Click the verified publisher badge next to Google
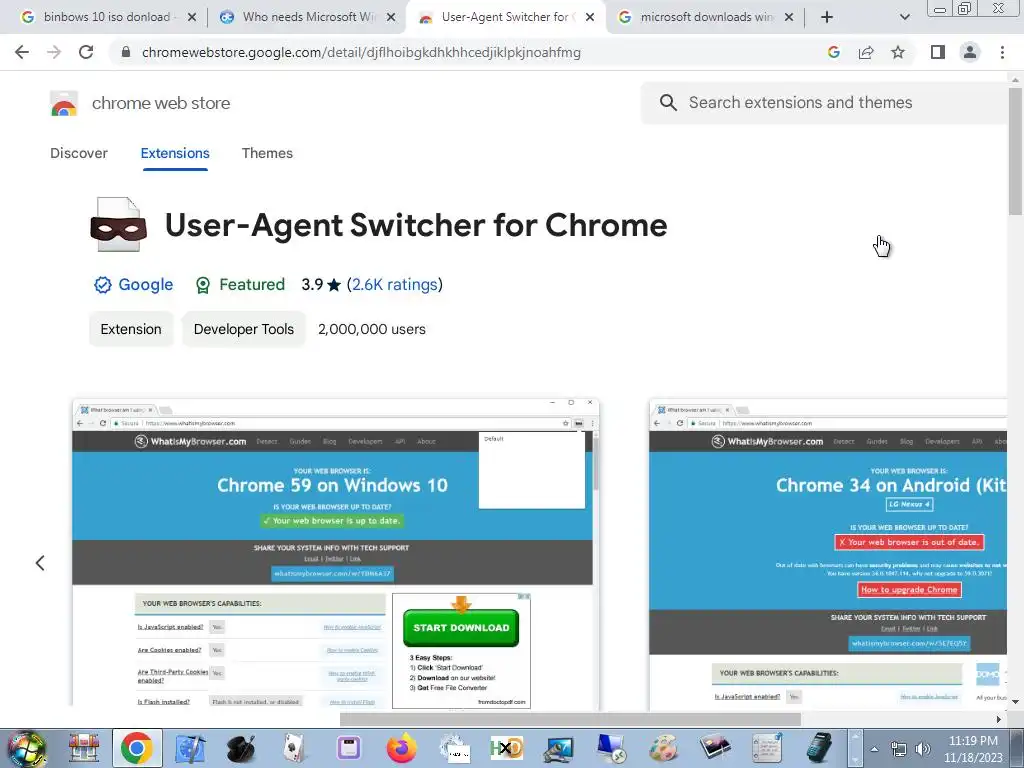This screenshot has height=768, width=1024. (x=103, y=285)
